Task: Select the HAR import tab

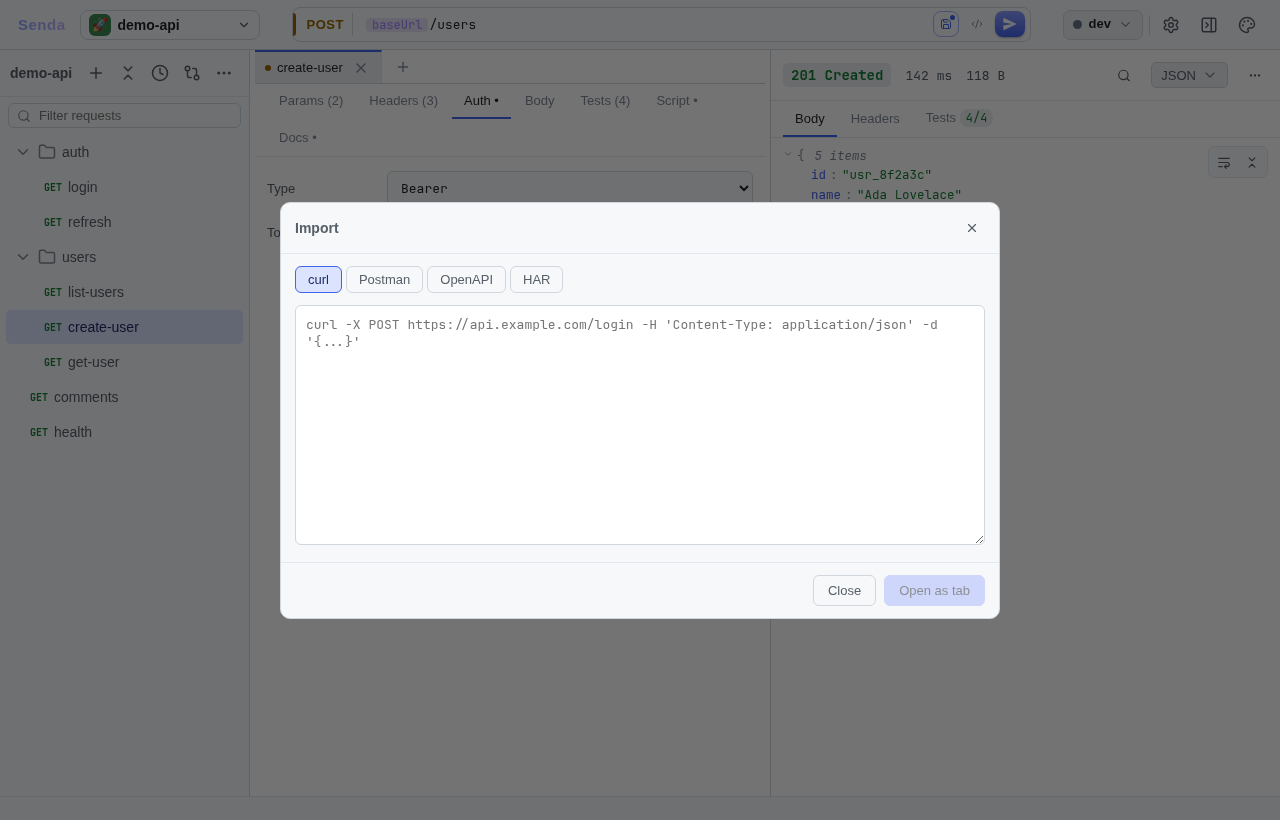Action: [x=536, y=279]
